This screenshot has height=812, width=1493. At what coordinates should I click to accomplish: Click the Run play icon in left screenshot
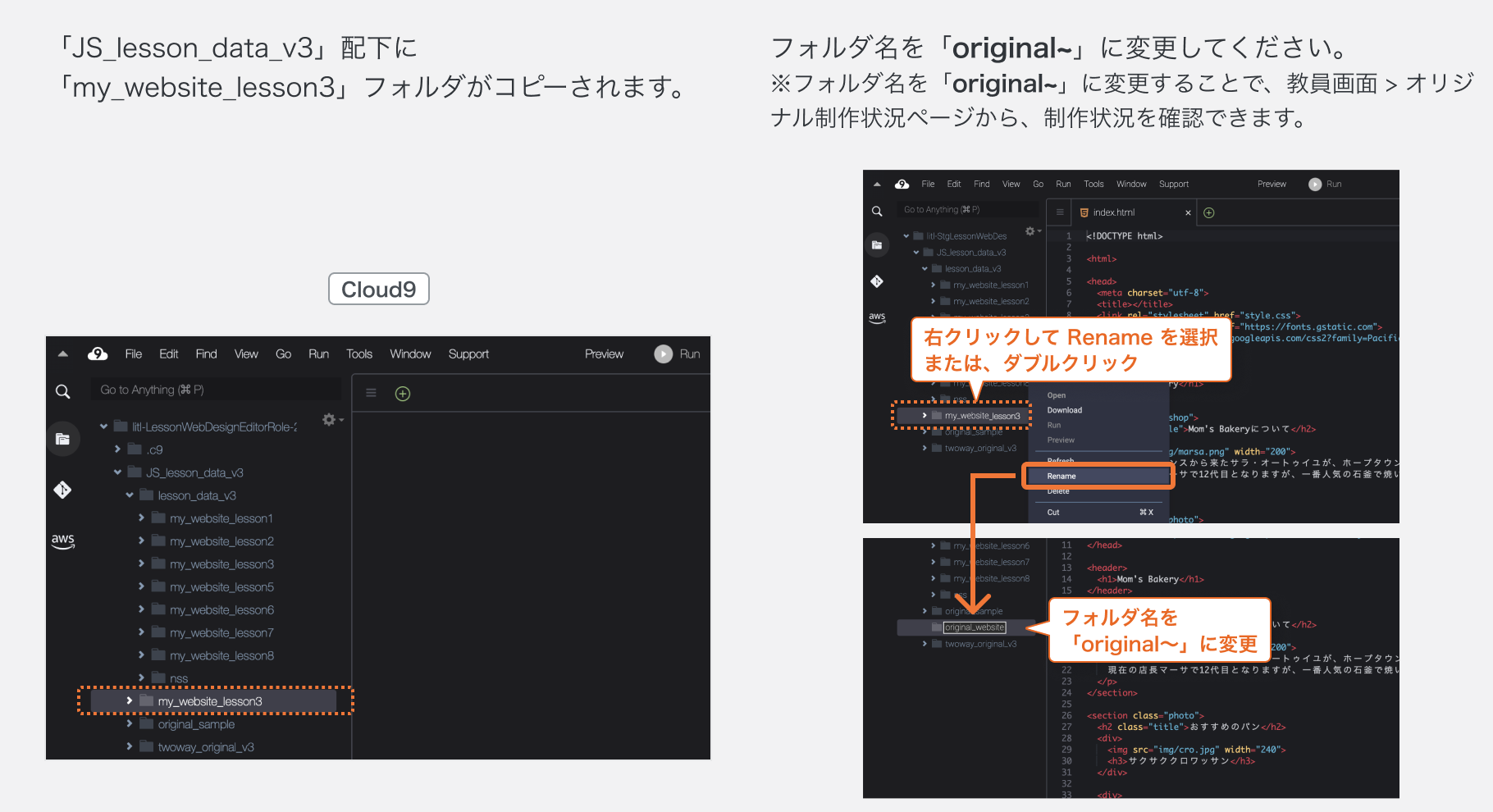(663, 354)
